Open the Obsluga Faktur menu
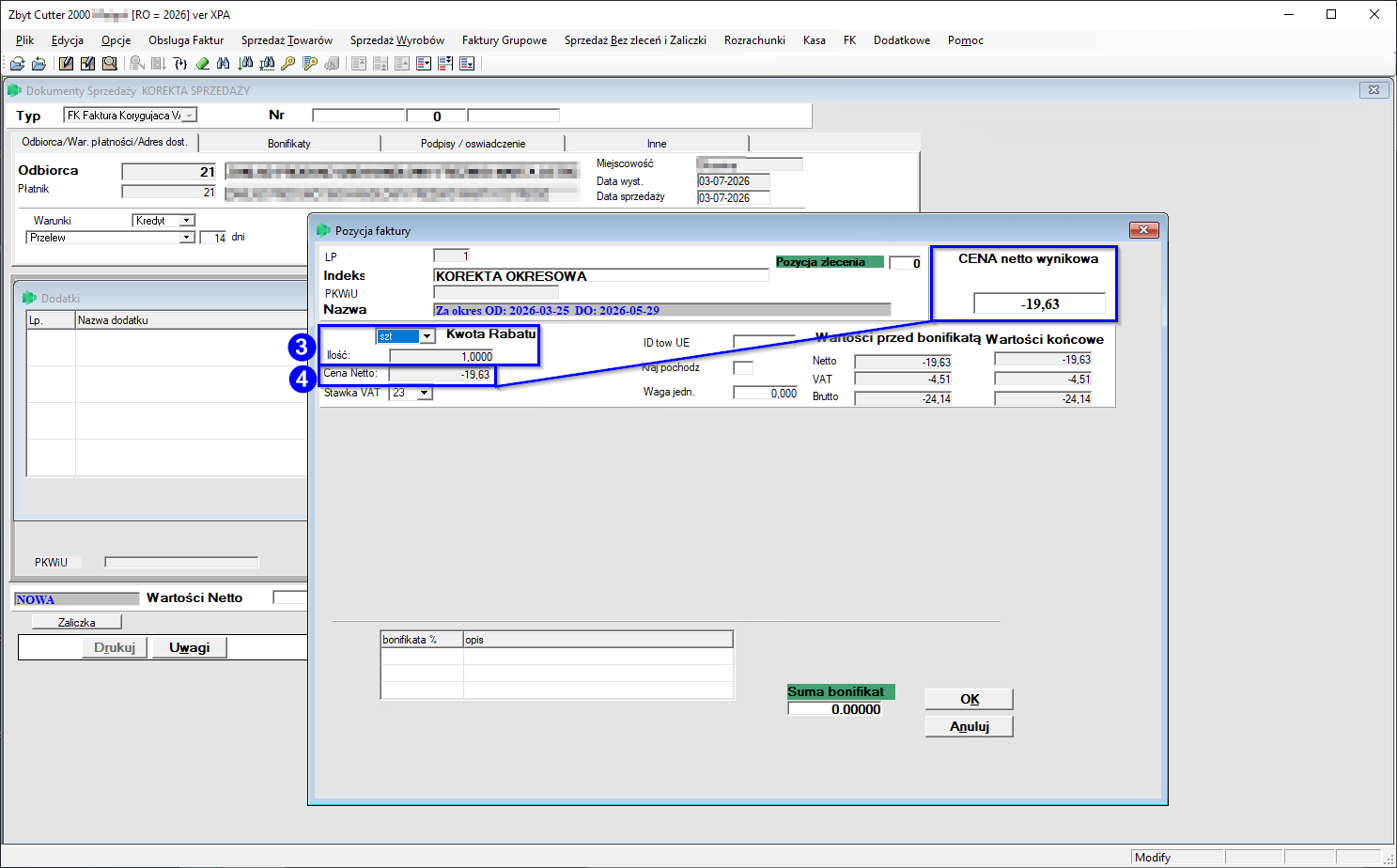Screen dimensions: 1397x868 pyautogui.click(x=186, y=40)
